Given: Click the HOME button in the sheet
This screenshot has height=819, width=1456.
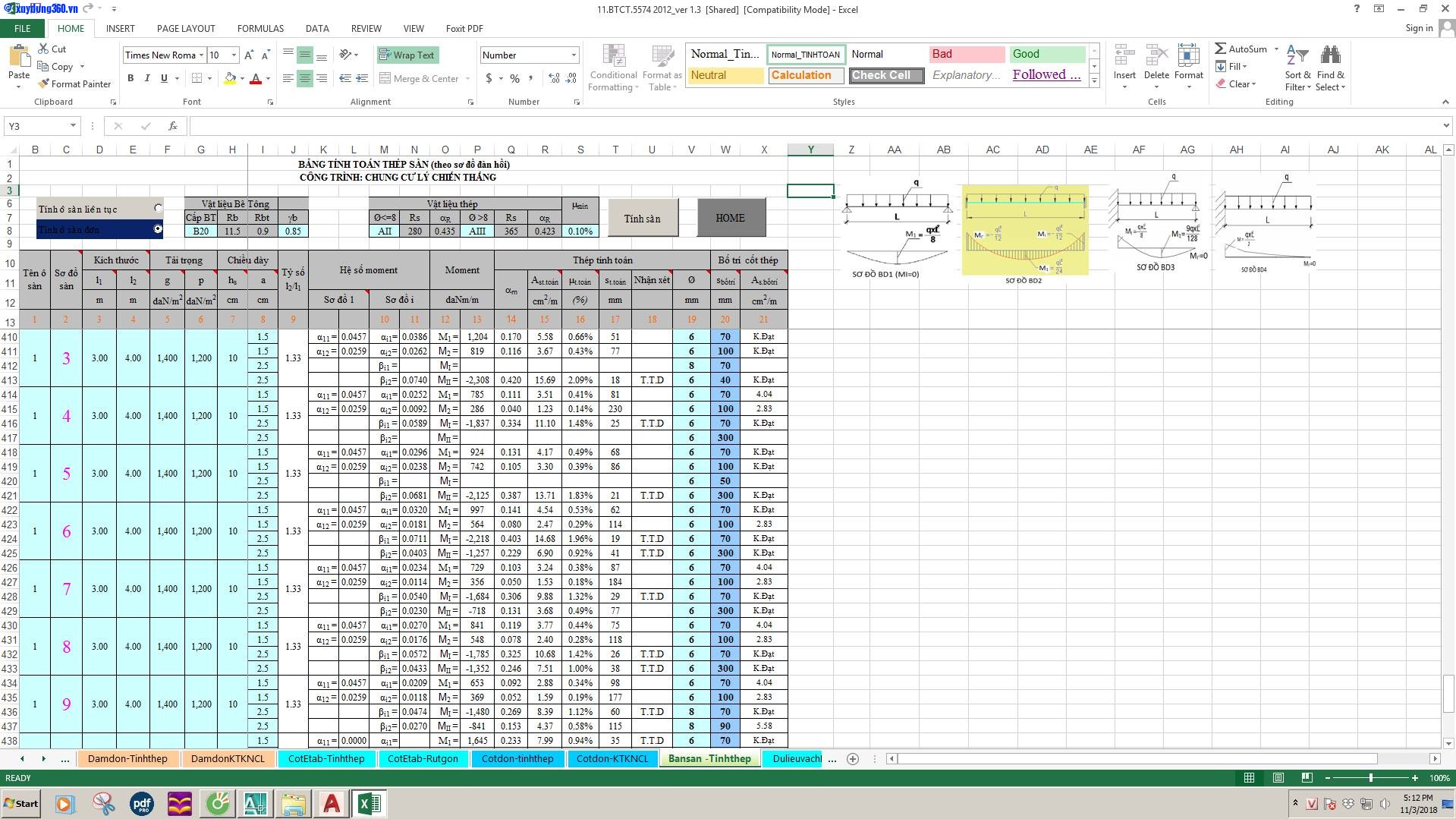Looking at the screenshot, I should pyautogui.click(x=730, y=218).
